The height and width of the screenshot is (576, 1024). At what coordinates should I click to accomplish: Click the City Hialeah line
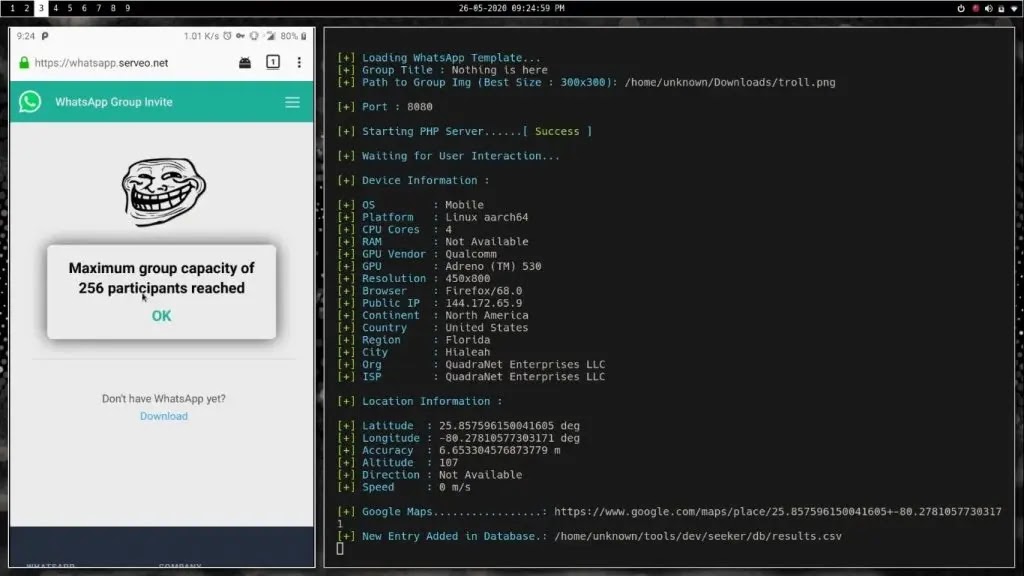pyautogui.click(x=413, y=352)
